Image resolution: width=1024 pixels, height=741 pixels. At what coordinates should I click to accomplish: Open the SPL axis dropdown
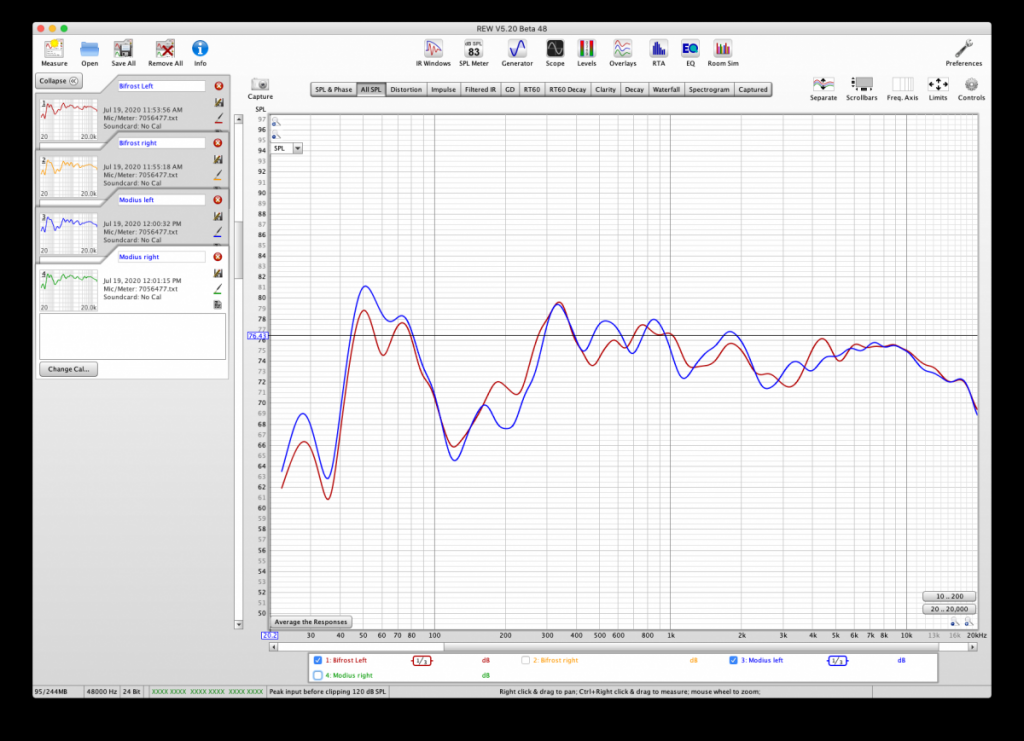(297, 148)
